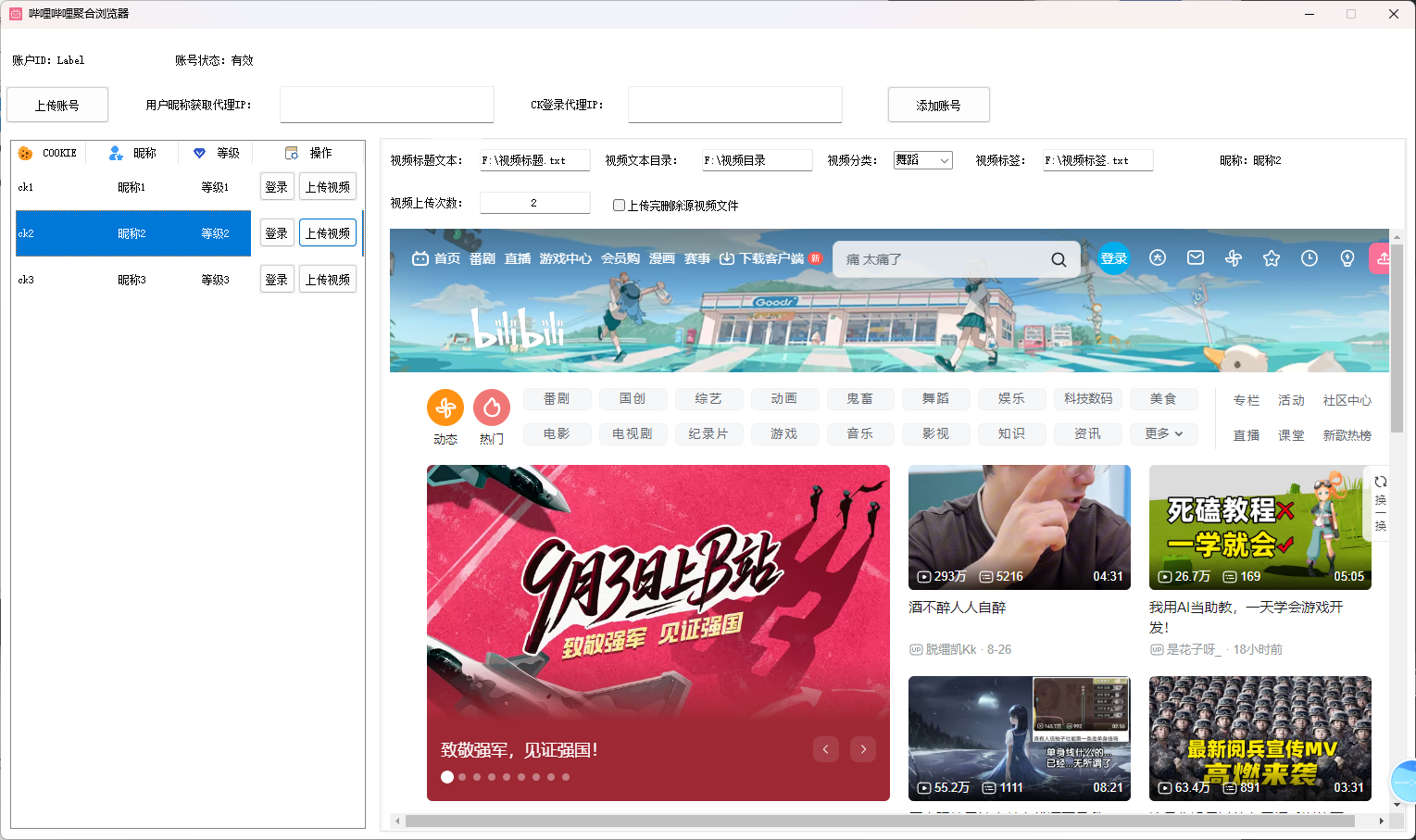Open the favorites star icon
Image resolution: width=1416 pixels, height=840 pixels.
1272,258
